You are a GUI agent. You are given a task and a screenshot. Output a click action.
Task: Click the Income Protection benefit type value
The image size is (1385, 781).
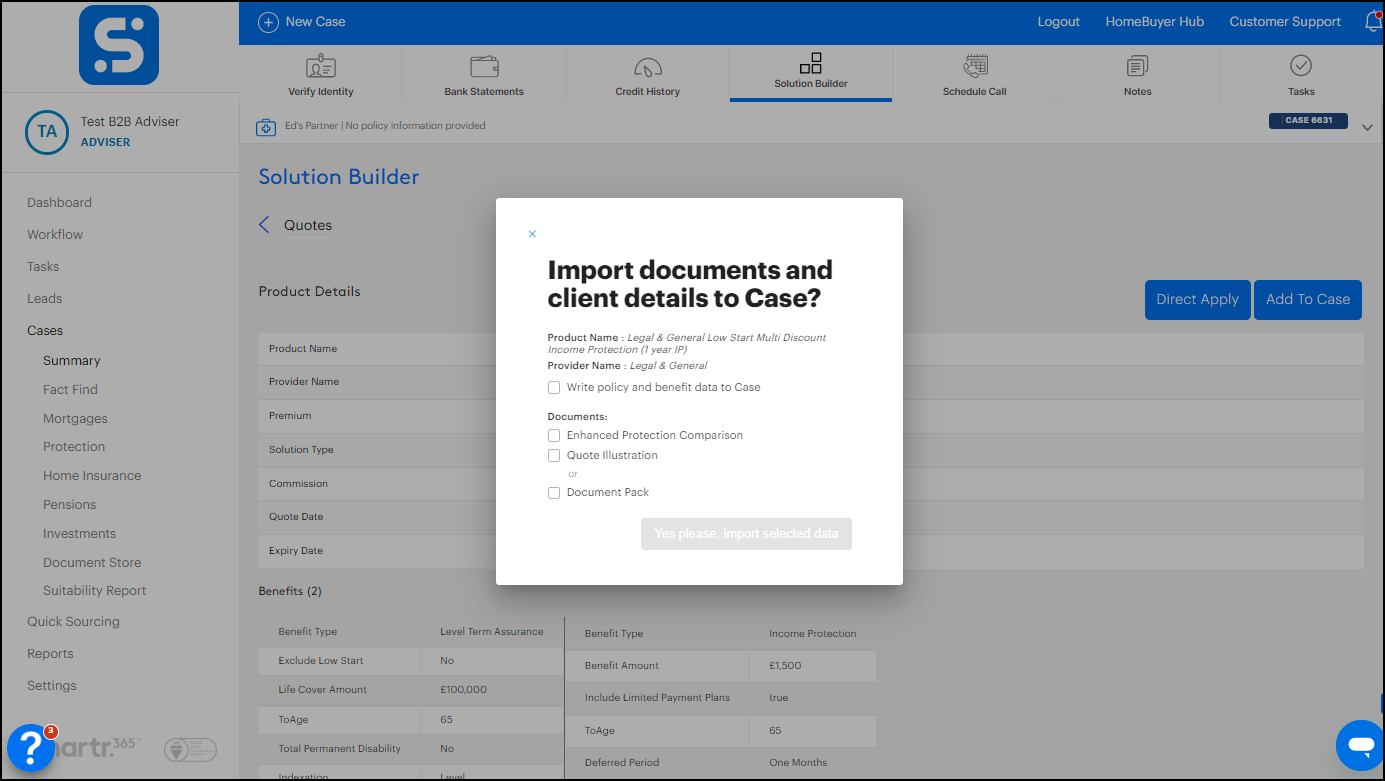tap(813, 634)
